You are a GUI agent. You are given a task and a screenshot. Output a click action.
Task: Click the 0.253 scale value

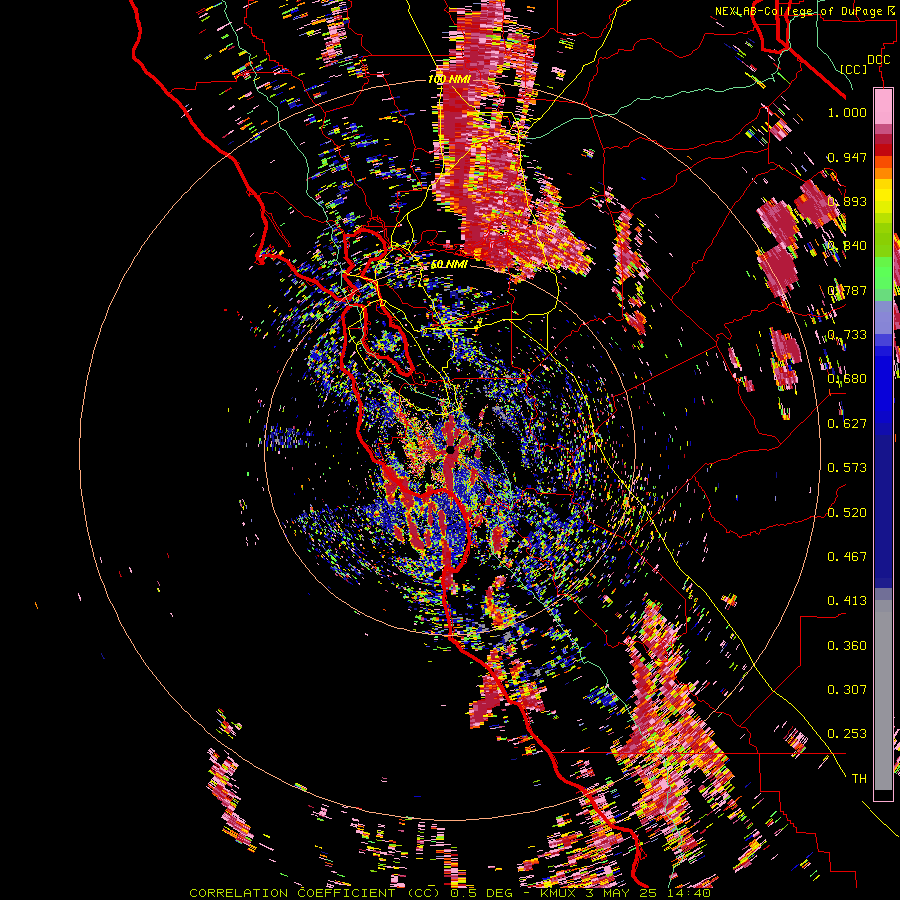click(x=847, y=734)
